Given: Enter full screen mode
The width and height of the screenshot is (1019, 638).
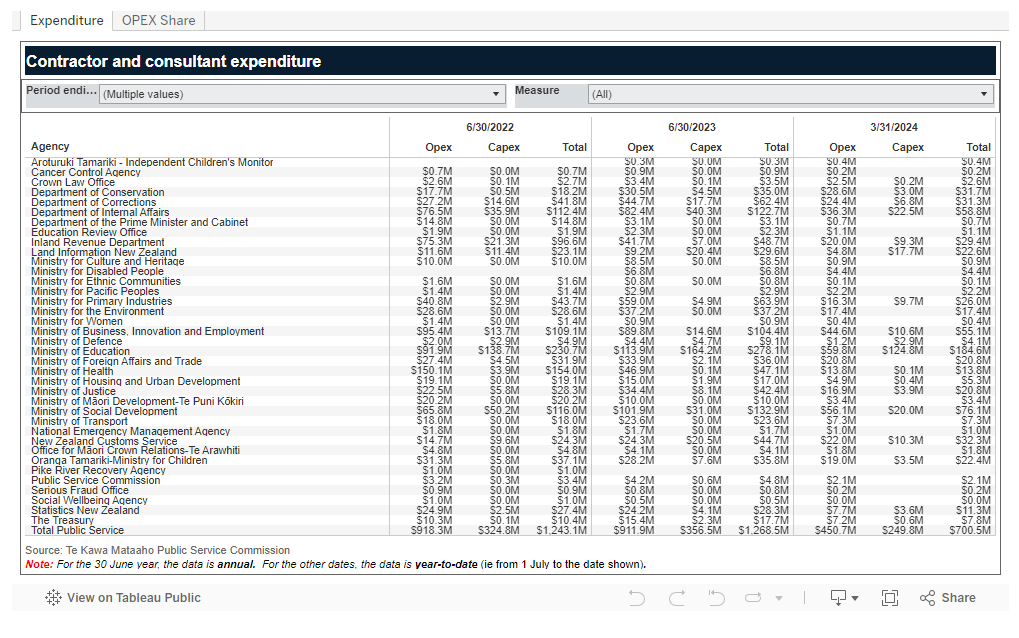Looking at the screenshot, I should (889, 598).
